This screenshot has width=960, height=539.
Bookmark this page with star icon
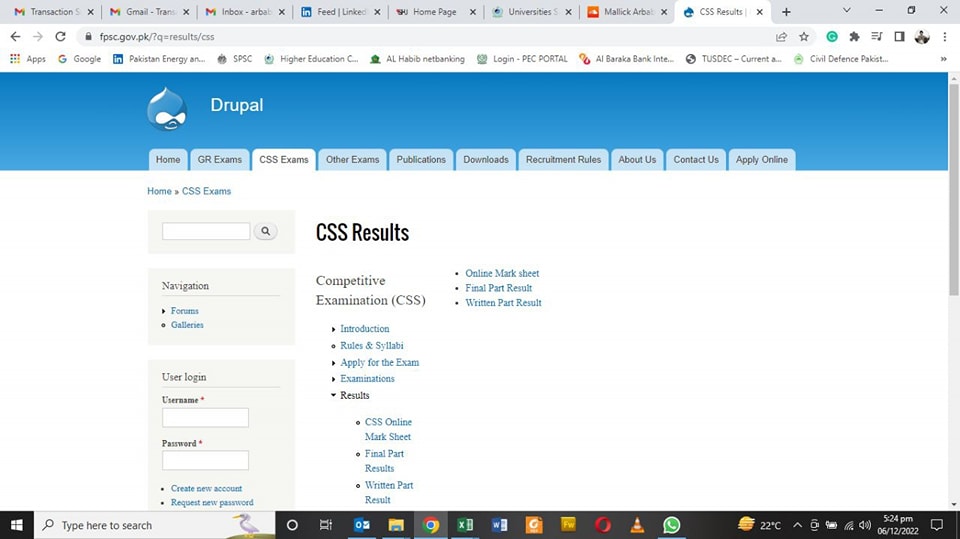tap(804, 37)
